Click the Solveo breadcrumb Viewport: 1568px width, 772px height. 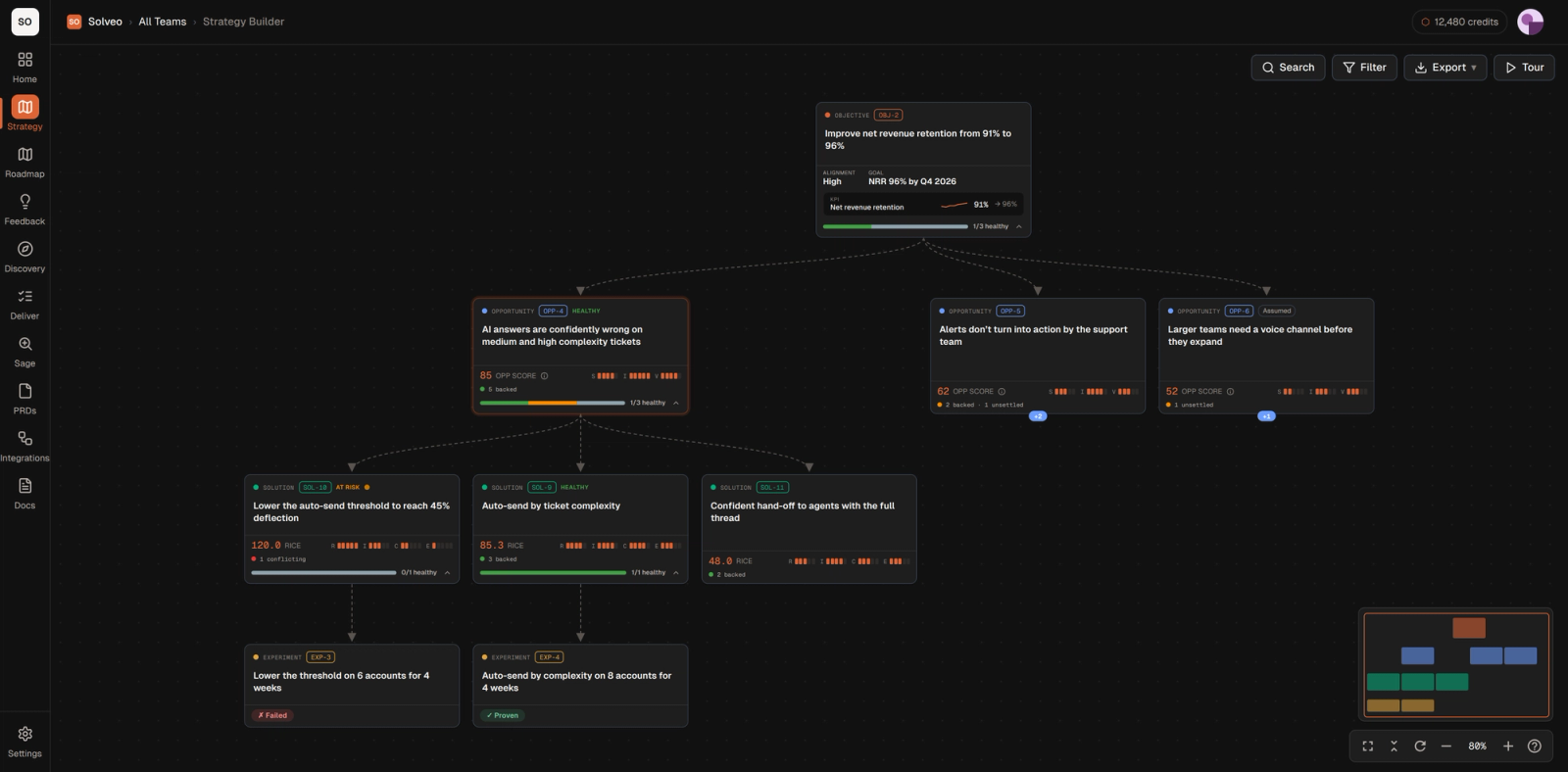pyautogui.click(x=105, y=22)
